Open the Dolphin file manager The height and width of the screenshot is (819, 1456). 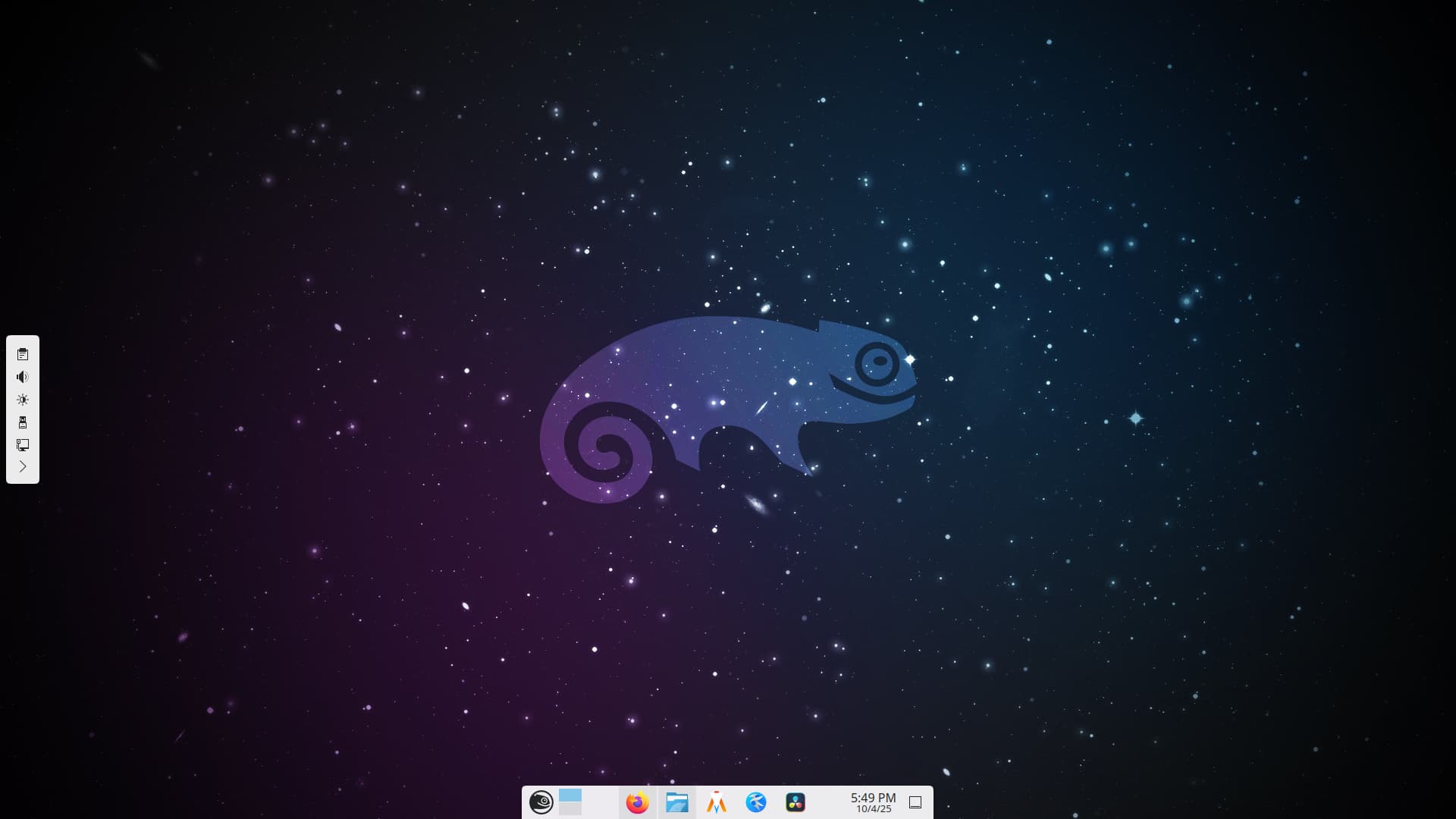[676, 802]
